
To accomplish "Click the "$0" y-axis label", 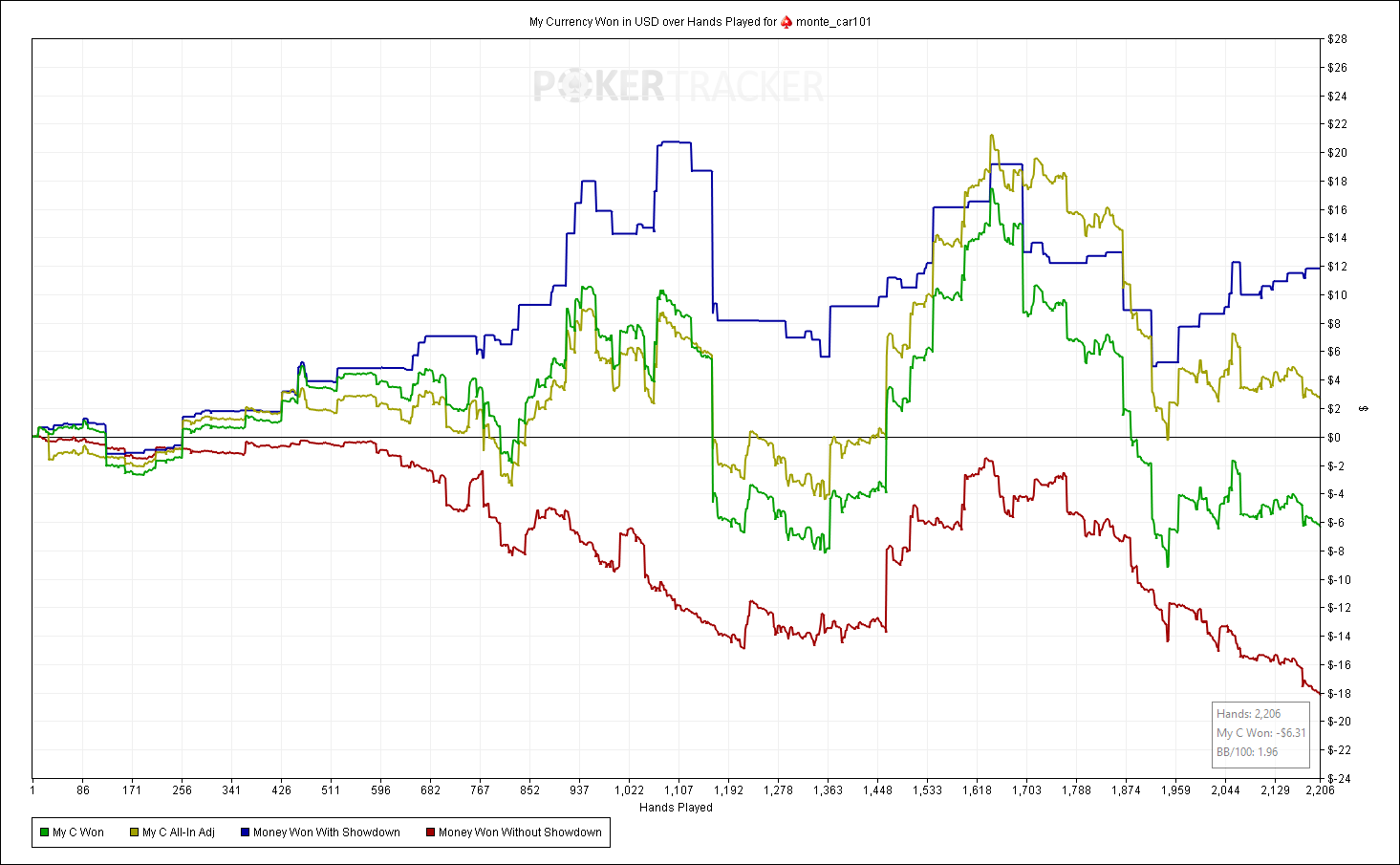I will [1334, 438].
